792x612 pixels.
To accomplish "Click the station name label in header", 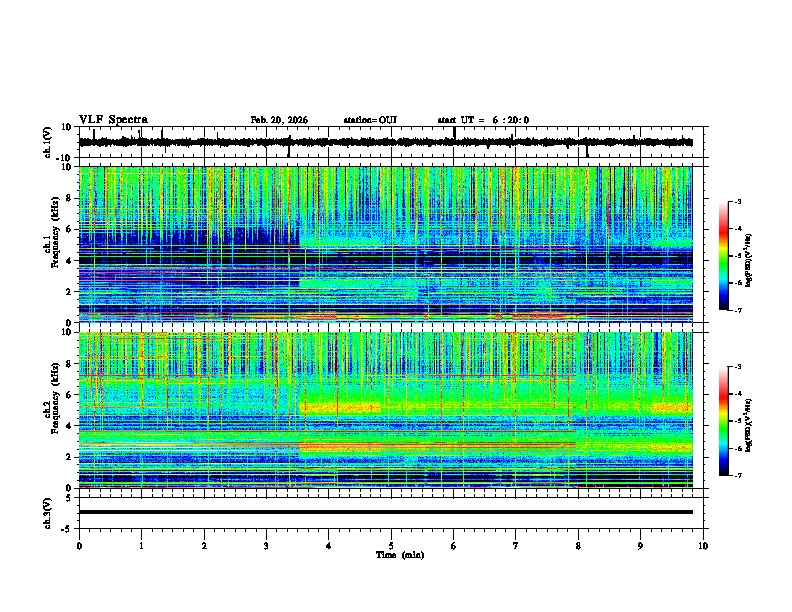I will tap(370, 120).
